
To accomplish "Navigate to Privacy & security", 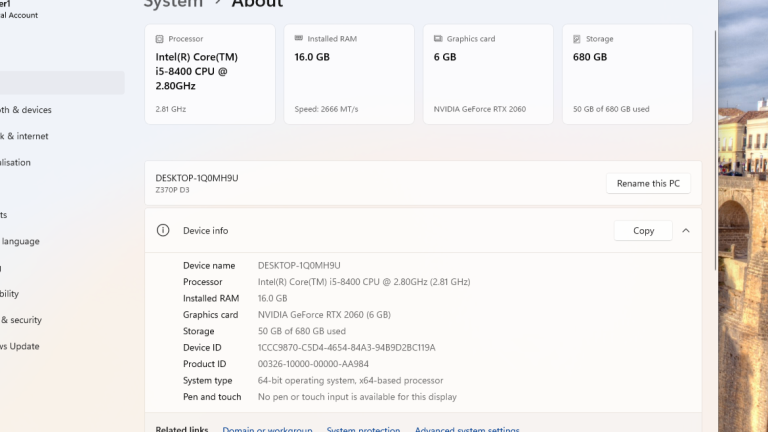I will [20, 320].
